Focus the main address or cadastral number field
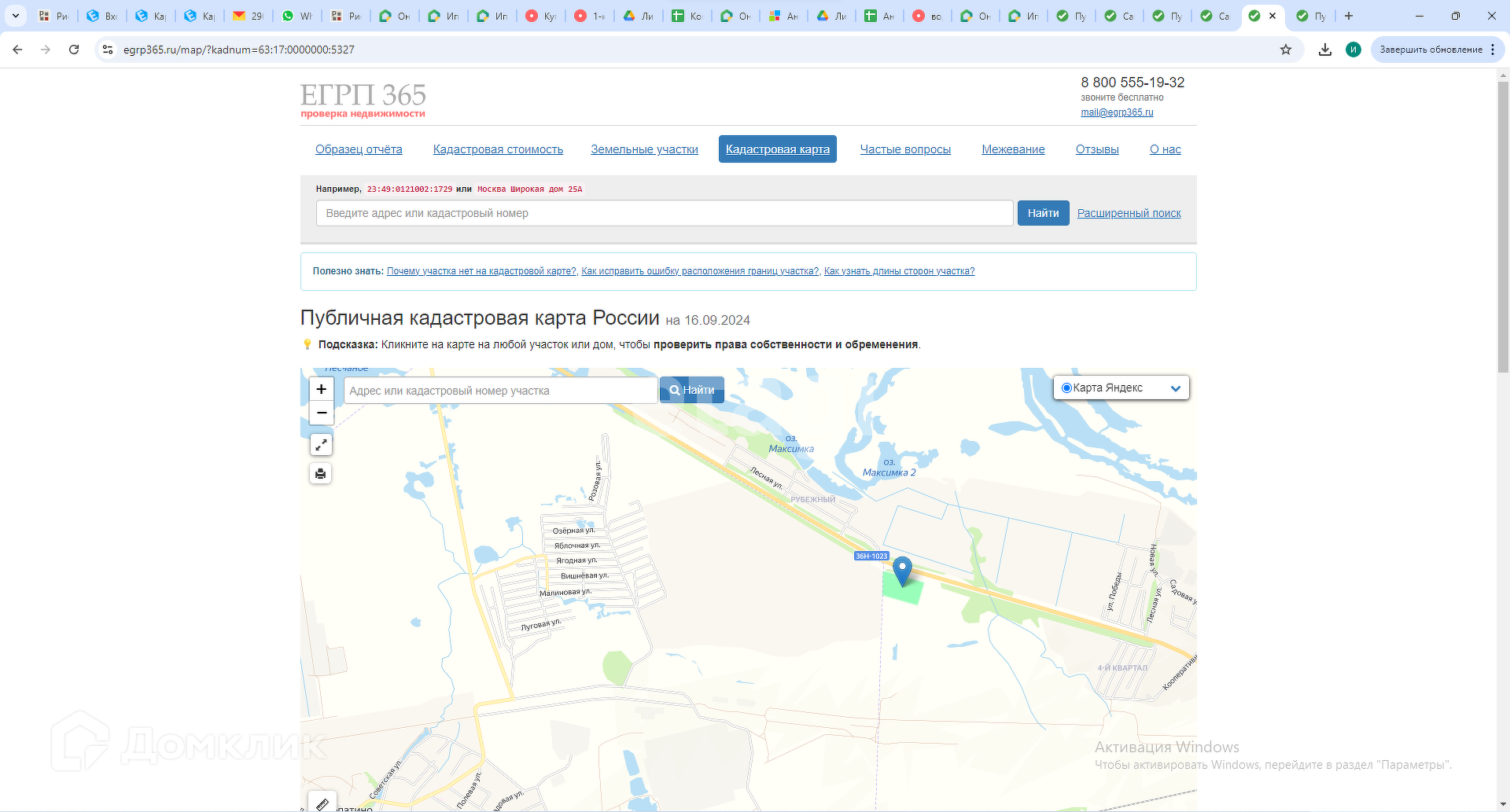This screenshot has width=1510, height=812. click(x=665, y=213)
